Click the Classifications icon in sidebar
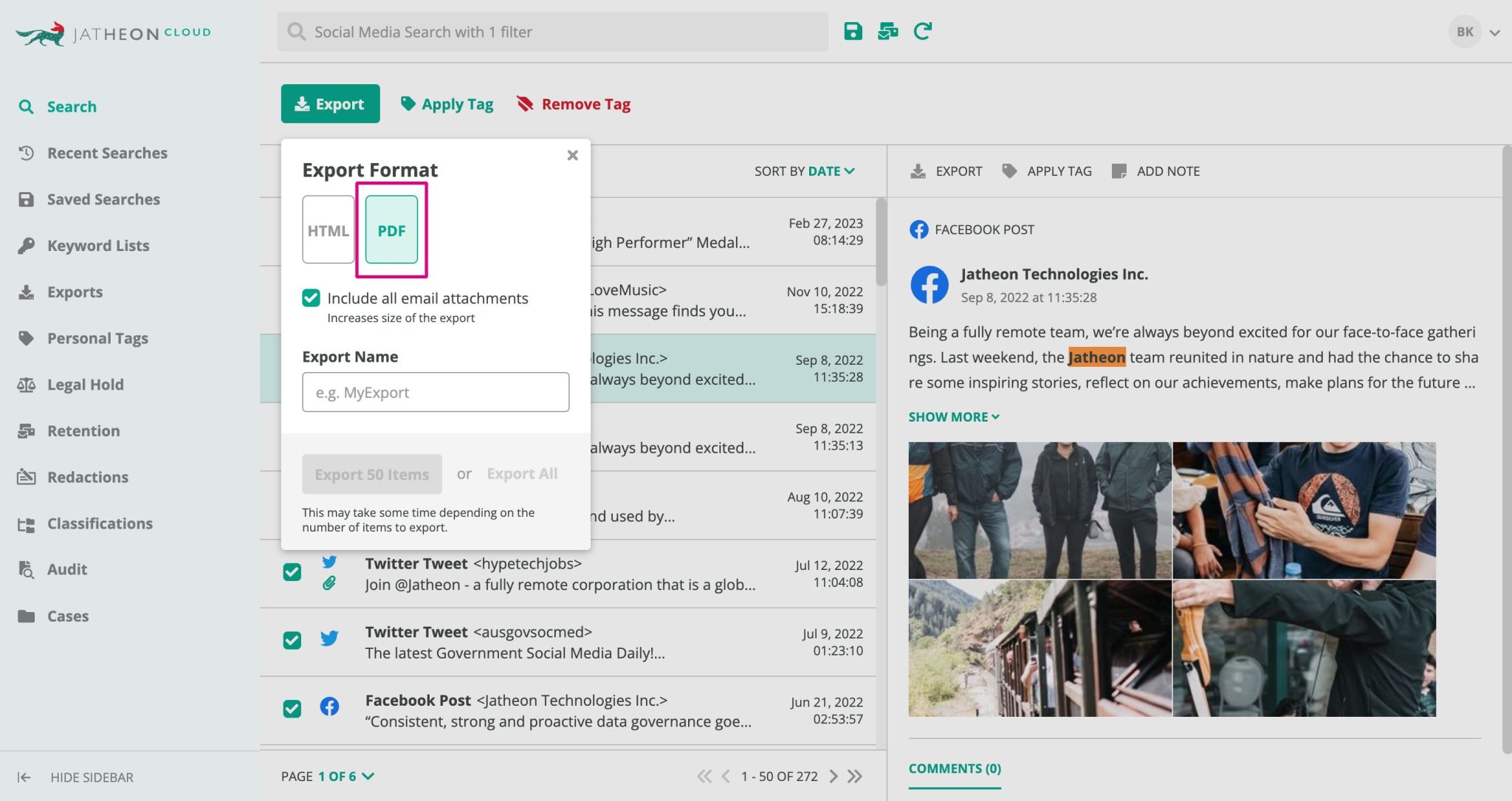The width and height of the screenshot is (1512, 801). 26,523
